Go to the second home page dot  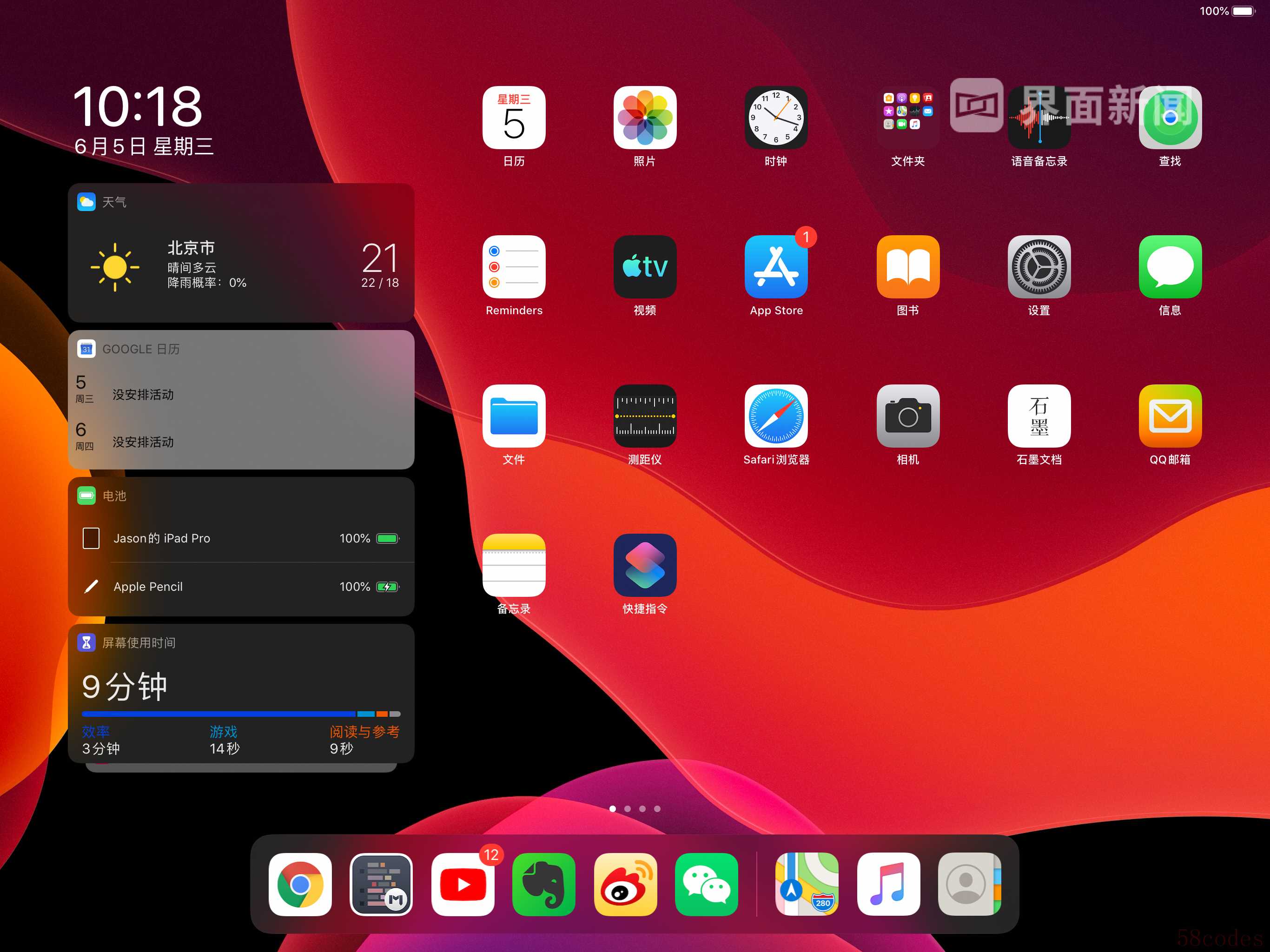[x=628, y=808]
